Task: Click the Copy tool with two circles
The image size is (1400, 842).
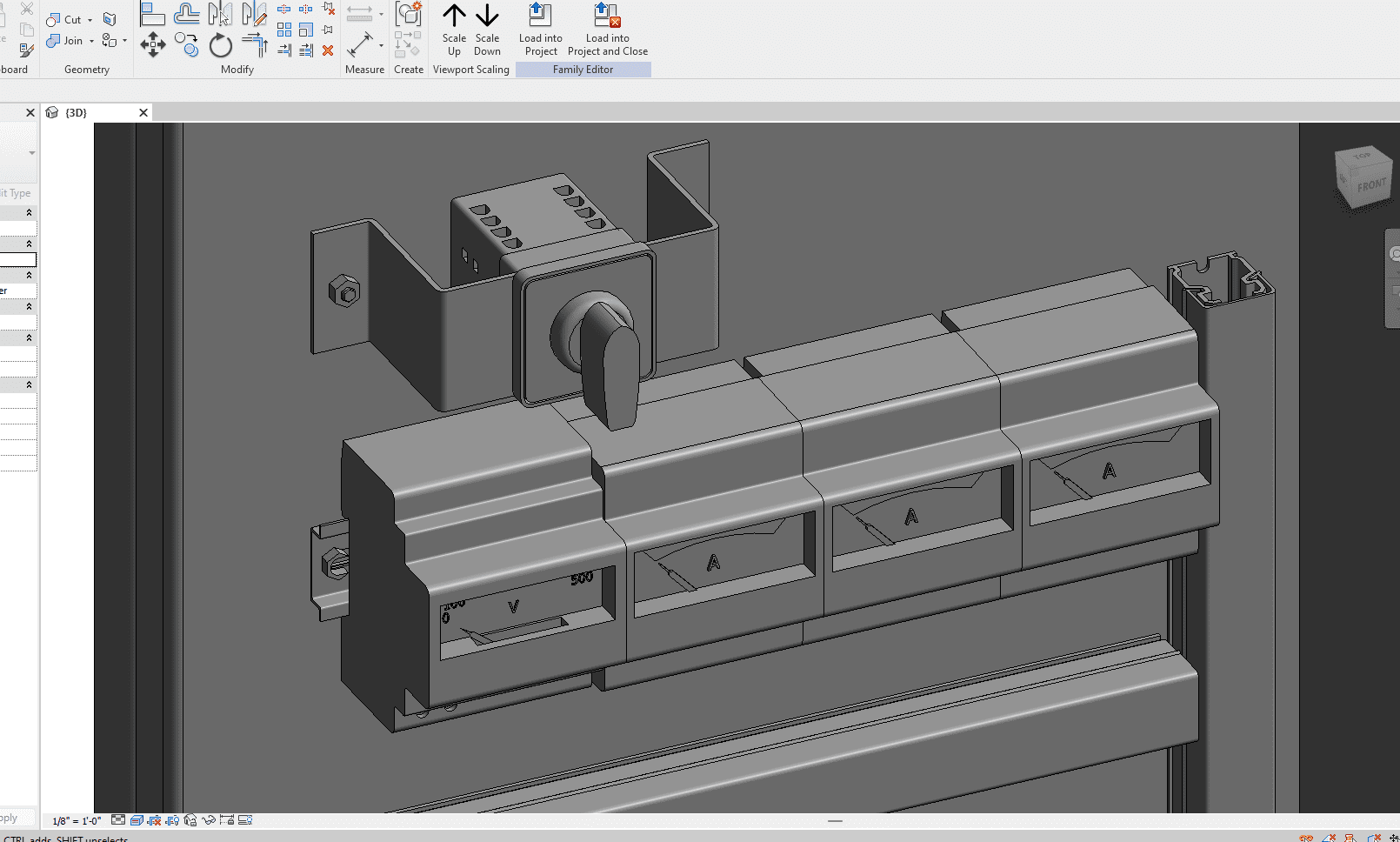Action: click(x=186, y=44)
